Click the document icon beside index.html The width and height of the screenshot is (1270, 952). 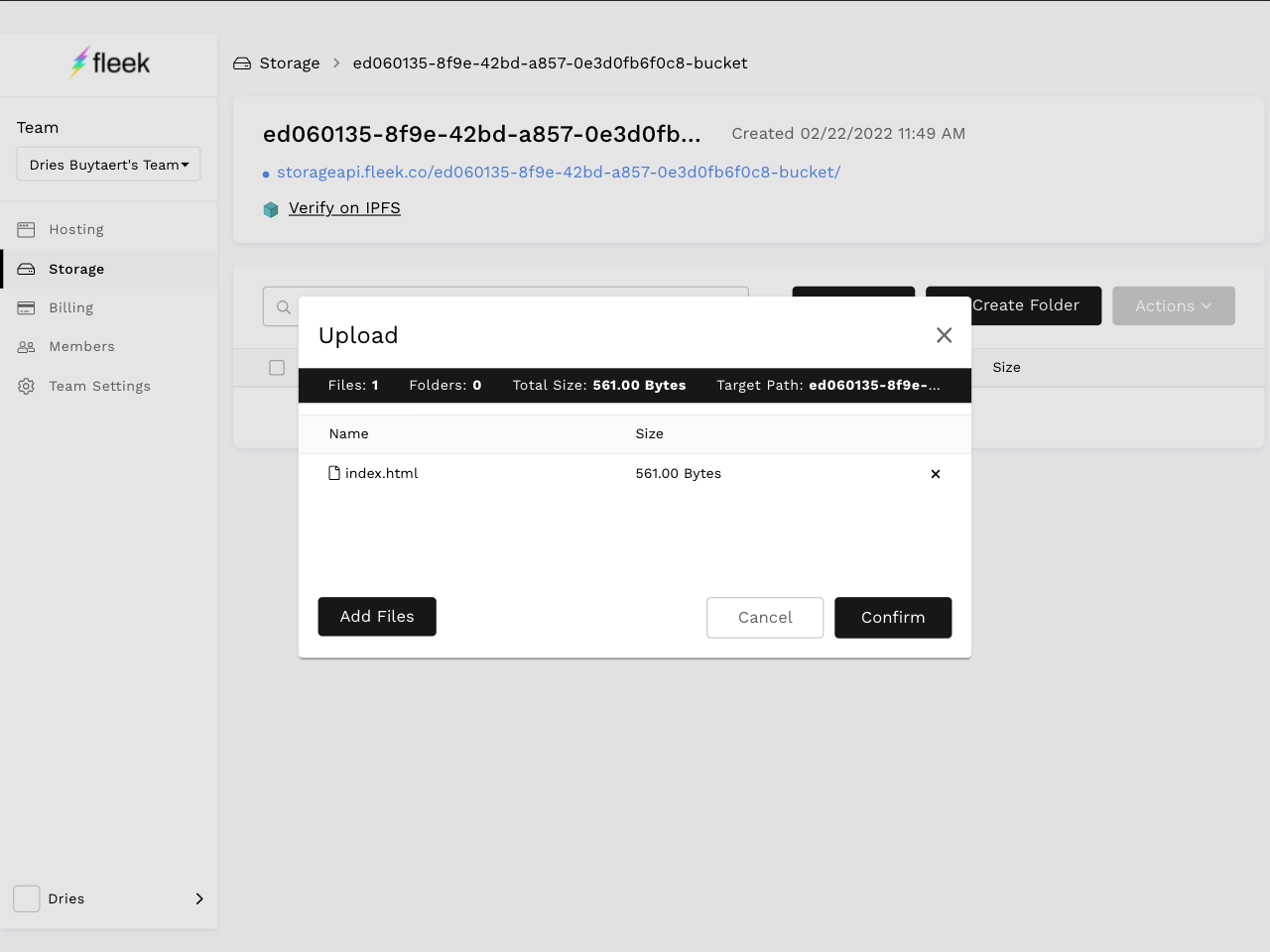334,473
